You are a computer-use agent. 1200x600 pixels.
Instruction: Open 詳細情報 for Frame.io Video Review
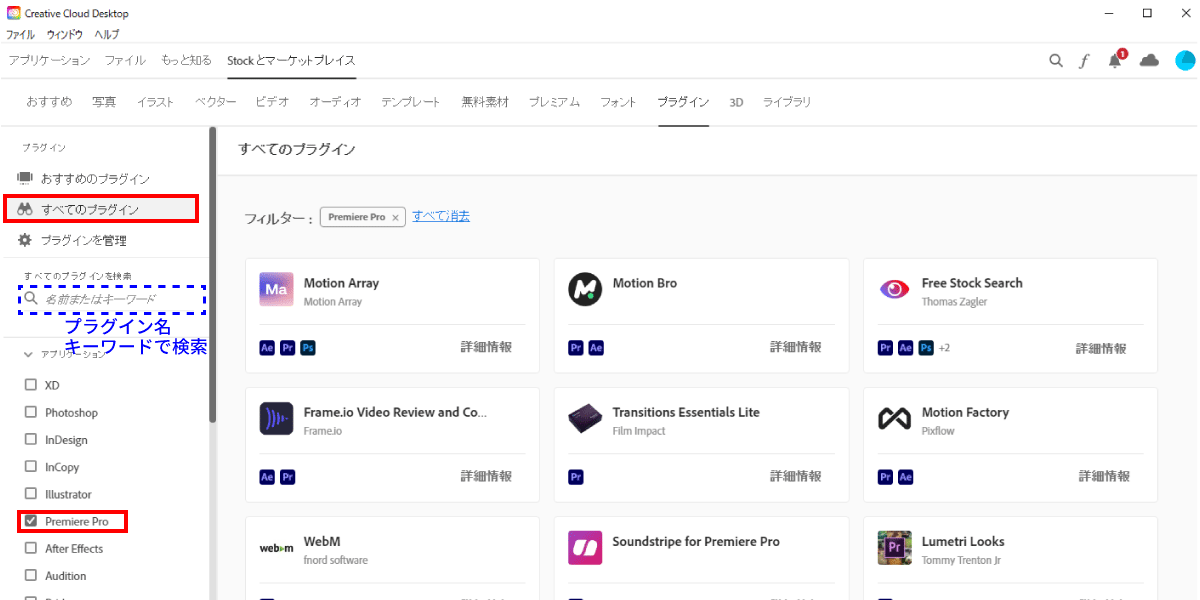coord(486,476)
